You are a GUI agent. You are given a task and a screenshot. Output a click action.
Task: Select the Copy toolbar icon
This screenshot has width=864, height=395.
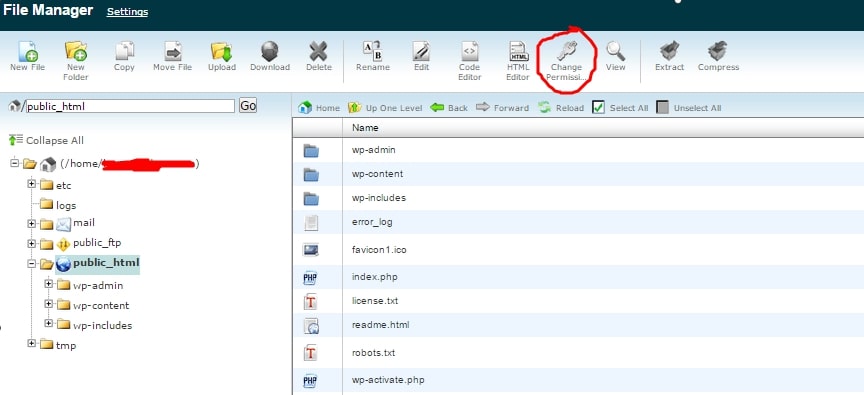point(124,56)
